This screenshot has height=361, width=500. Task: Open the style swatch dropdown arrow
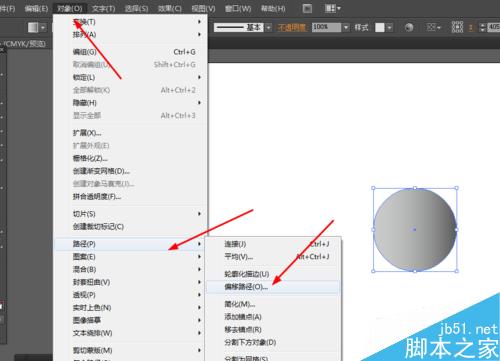390,27
